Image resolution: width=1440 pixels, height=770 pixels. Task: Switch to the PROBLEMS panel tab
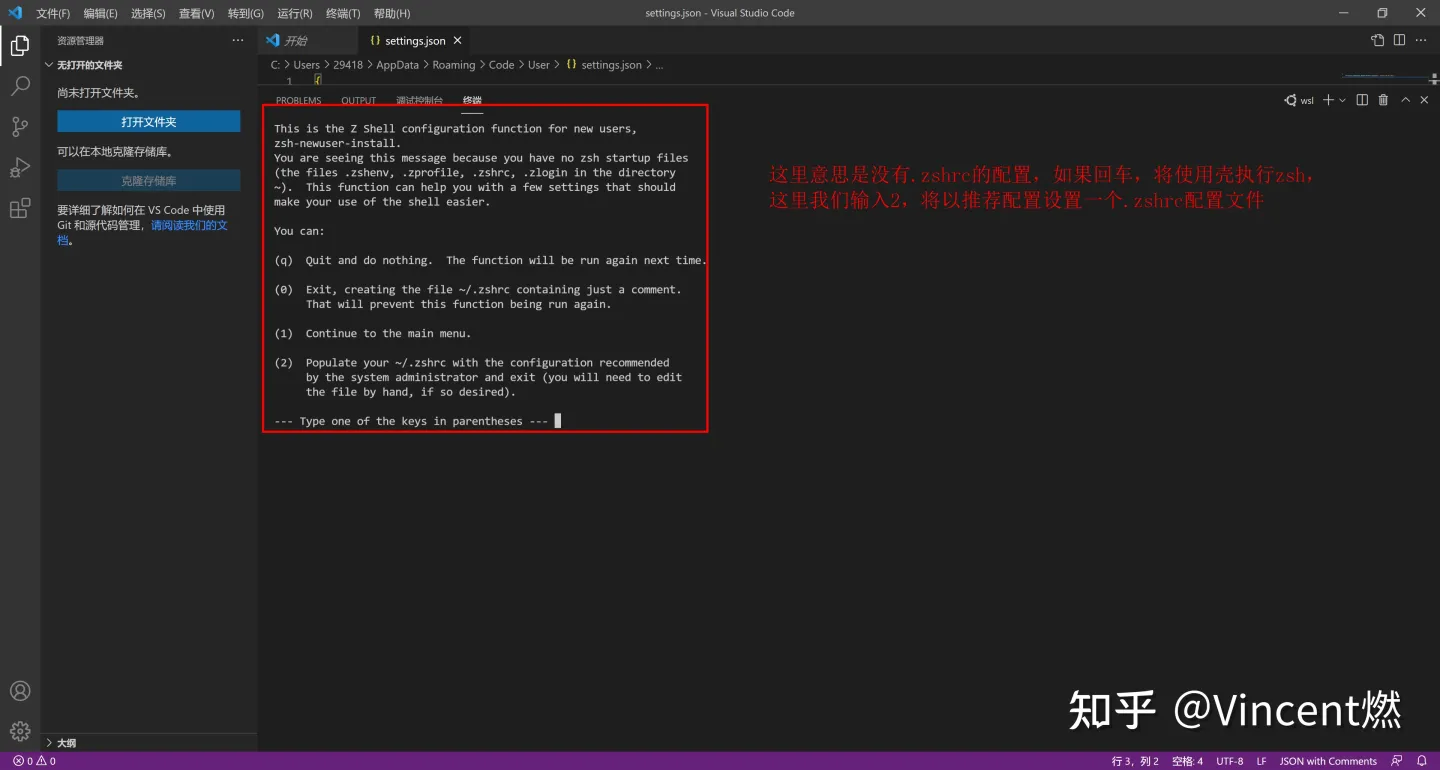click(x=298, y=101)
